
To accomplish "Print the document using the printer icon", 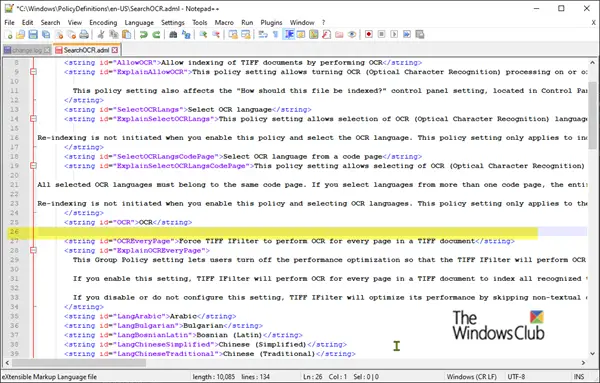I will (84, 34).
